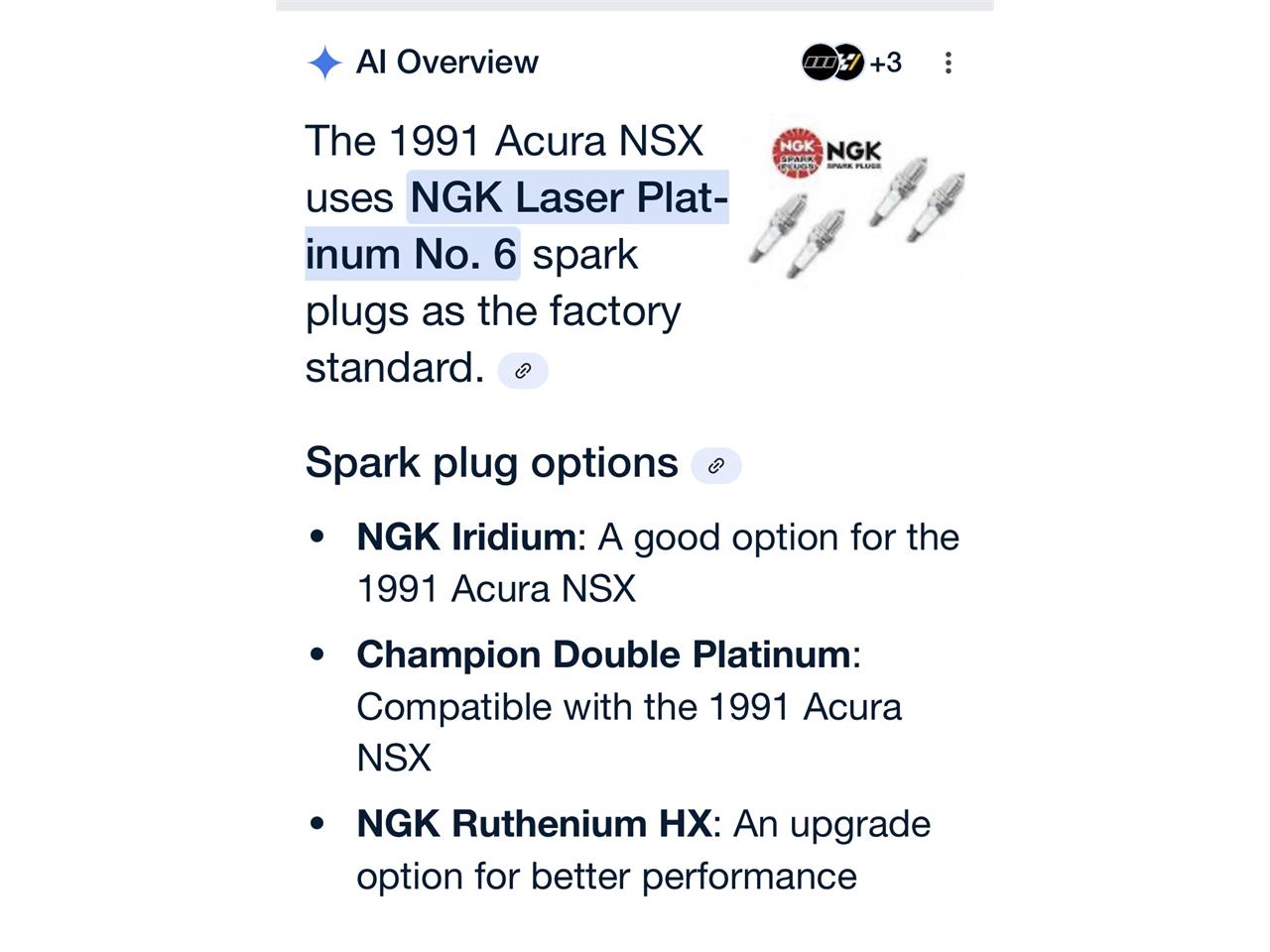Viewport: 1270px width, 952px height.
Task: Click "plugs as the factory" summary text
Action: (x=493, y=311)
